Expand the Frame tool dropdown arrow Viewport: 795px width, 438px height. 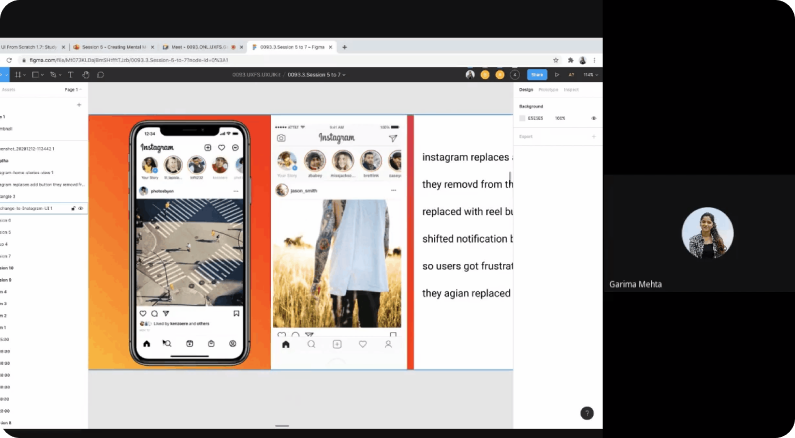[24, 75]
